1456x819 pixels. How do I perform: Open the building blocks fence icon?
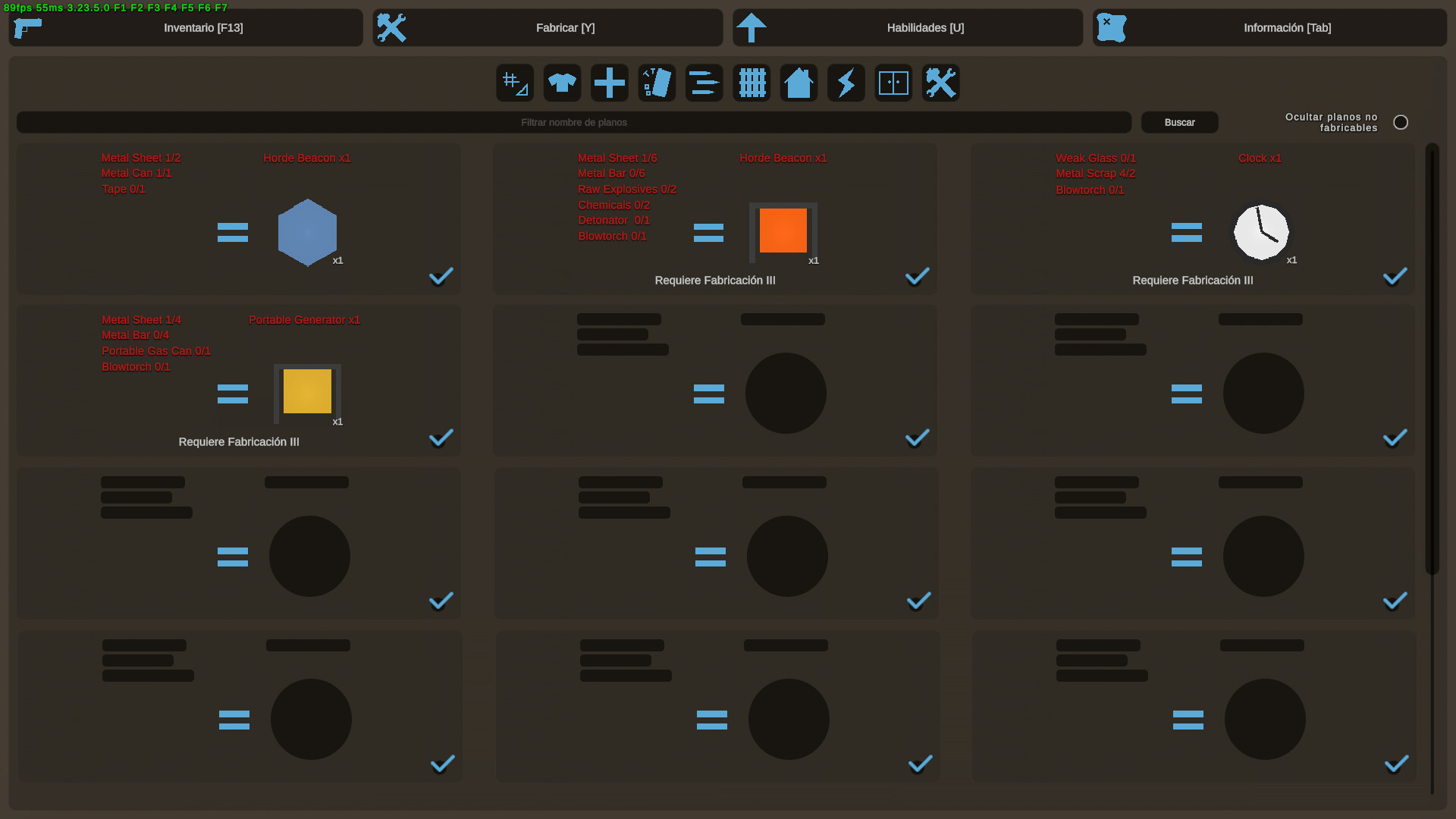pyautogui.click(x=751, y=83)
